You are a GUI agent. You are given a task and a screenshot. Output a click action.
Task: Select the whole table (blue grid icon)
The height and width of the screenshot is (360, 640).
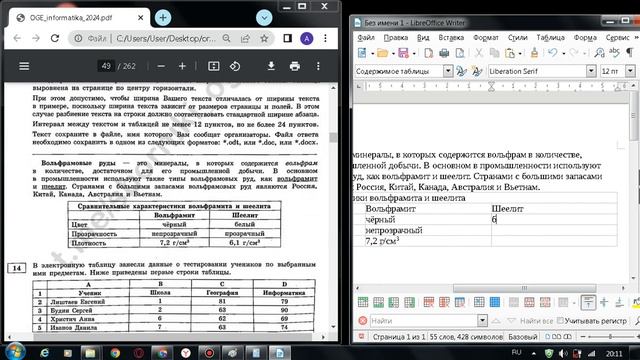pos(495,302)
